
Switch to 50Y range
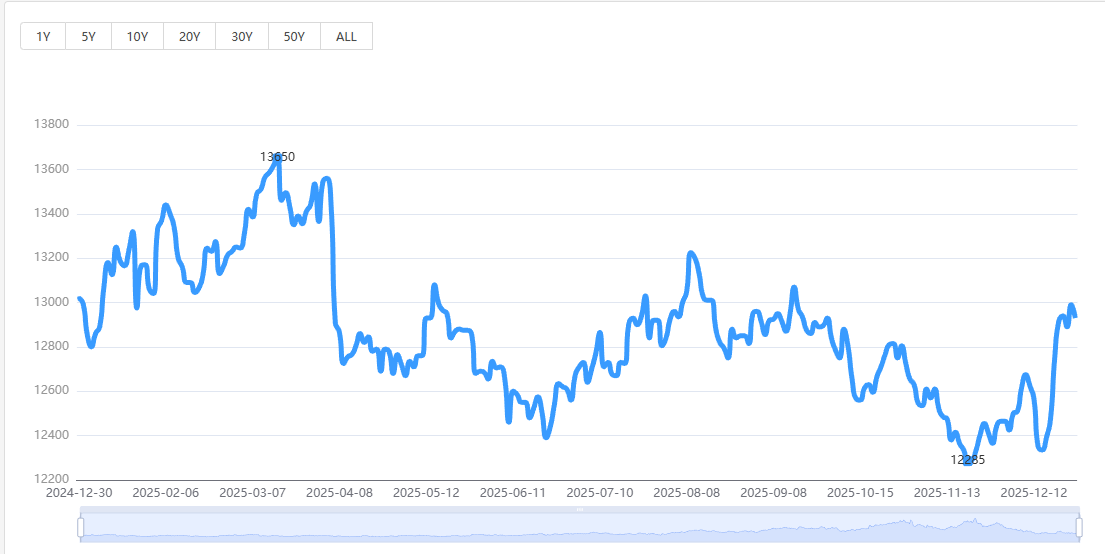[294, 37]
